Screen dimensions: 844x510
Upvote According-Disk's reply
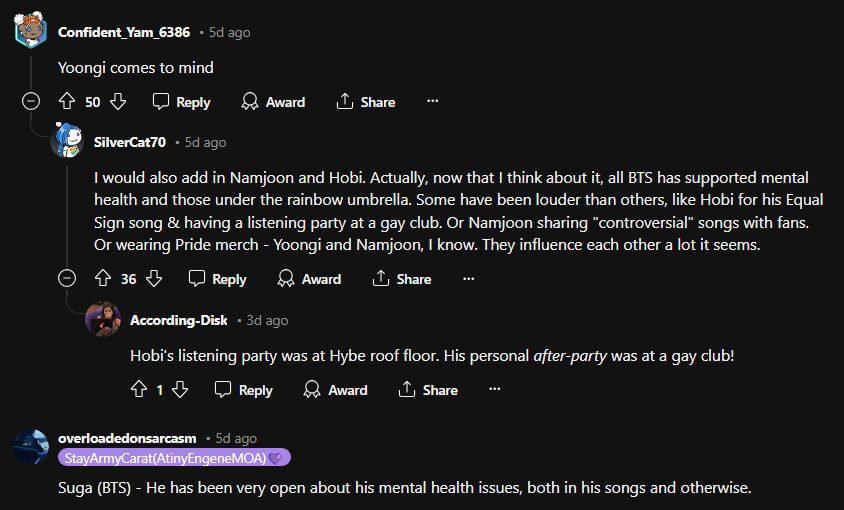[x=139, y=390]
